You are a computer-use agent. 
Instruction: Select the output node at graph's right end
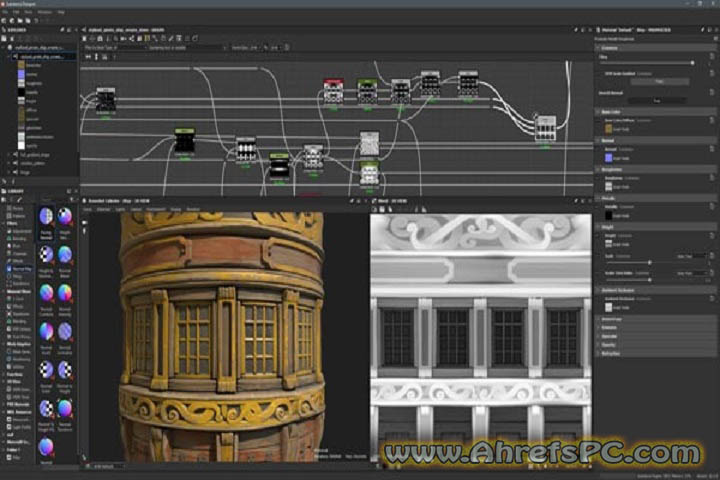click(545, 128)
